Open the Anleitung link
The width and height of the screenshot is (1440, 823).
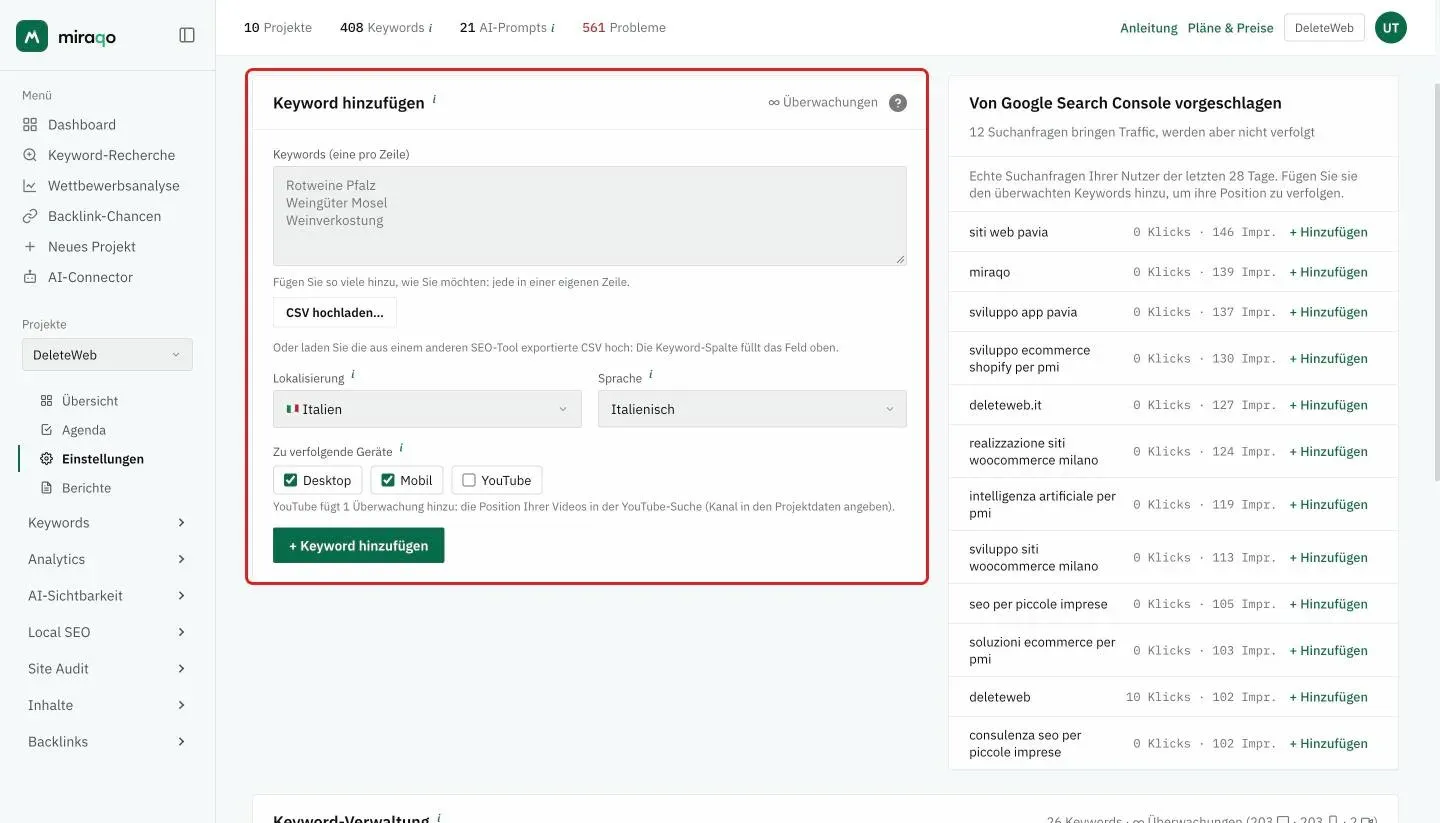(x=1149, y=28)
